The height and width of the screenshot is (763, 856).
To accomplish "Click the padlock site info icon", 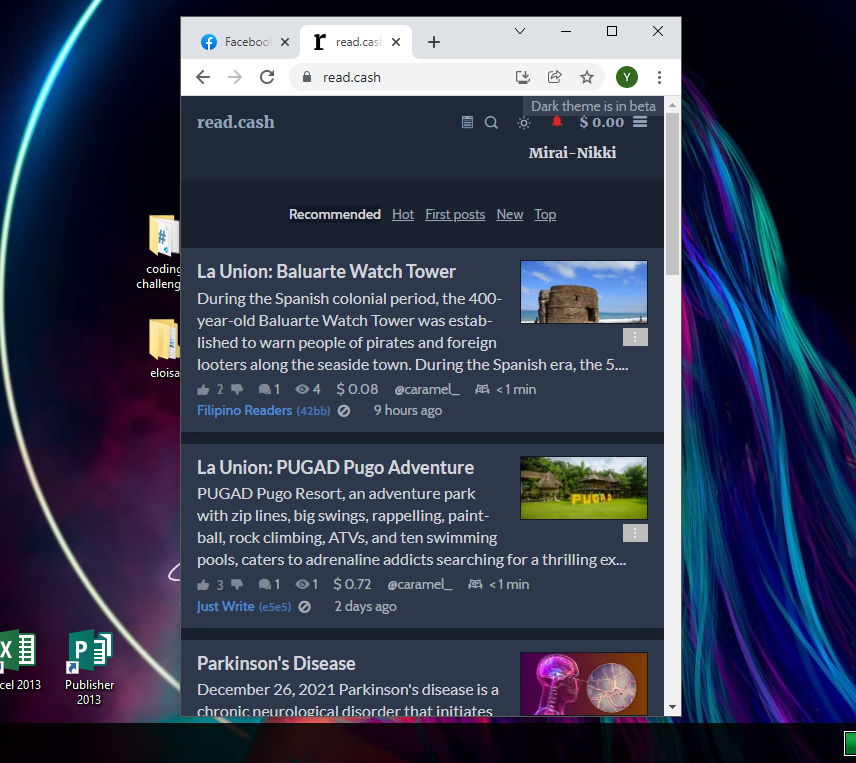I will [307, 77].
